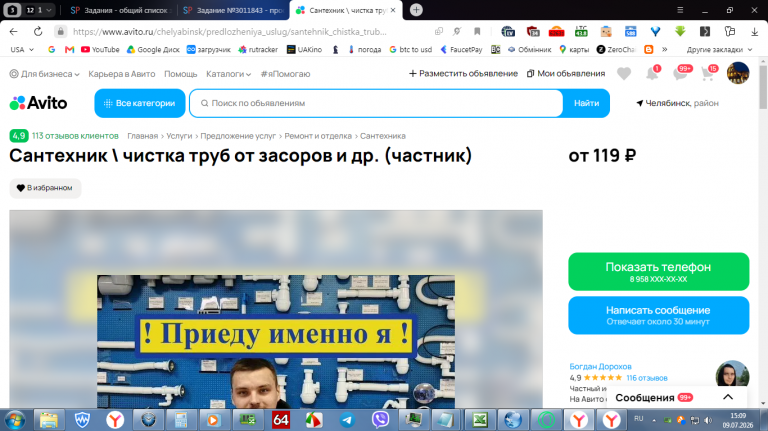Open the Avito favorites heart icon in header
Screen dimensions: 768x431
point(624,74)
